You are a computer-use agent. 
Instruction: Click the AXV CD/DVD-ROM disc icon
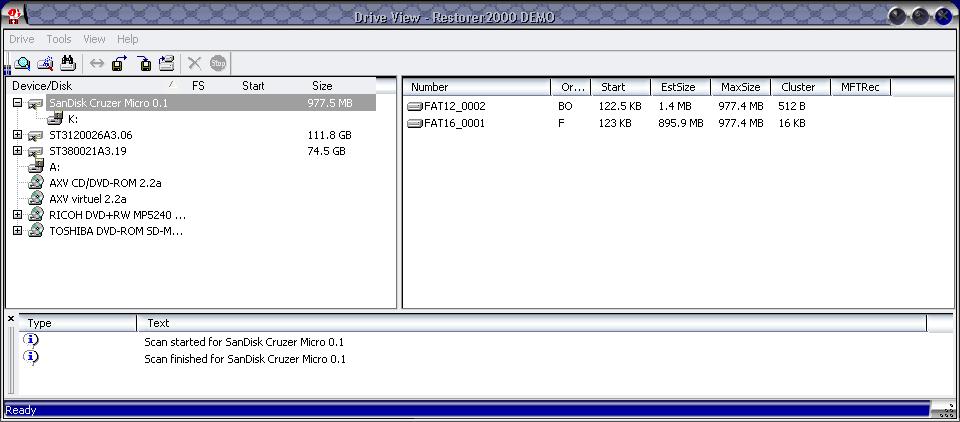pyautogui.click(x=36, y=183)
